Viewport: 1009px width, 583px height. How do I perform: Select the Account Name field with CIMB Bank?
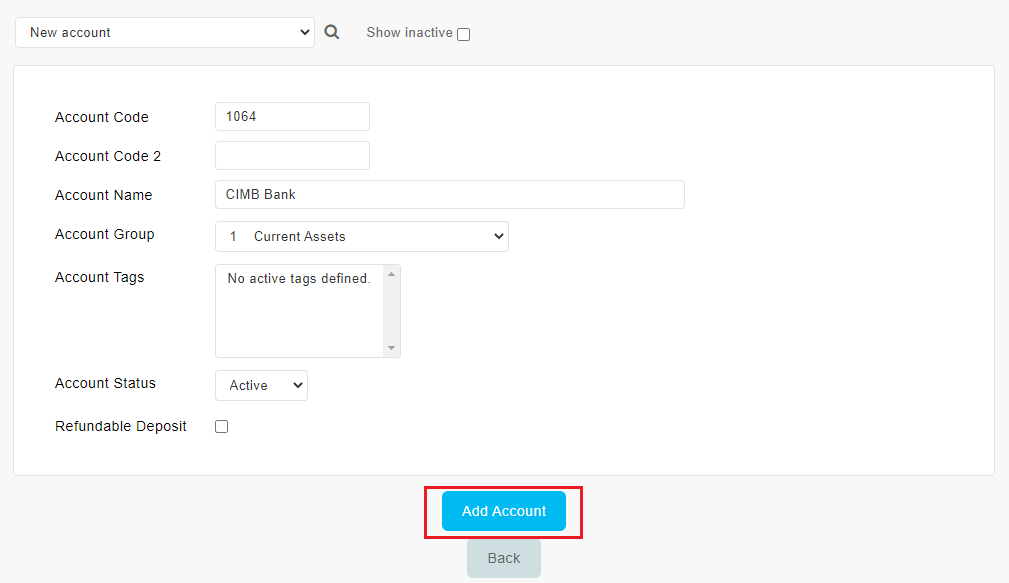(x=450, y=194)
